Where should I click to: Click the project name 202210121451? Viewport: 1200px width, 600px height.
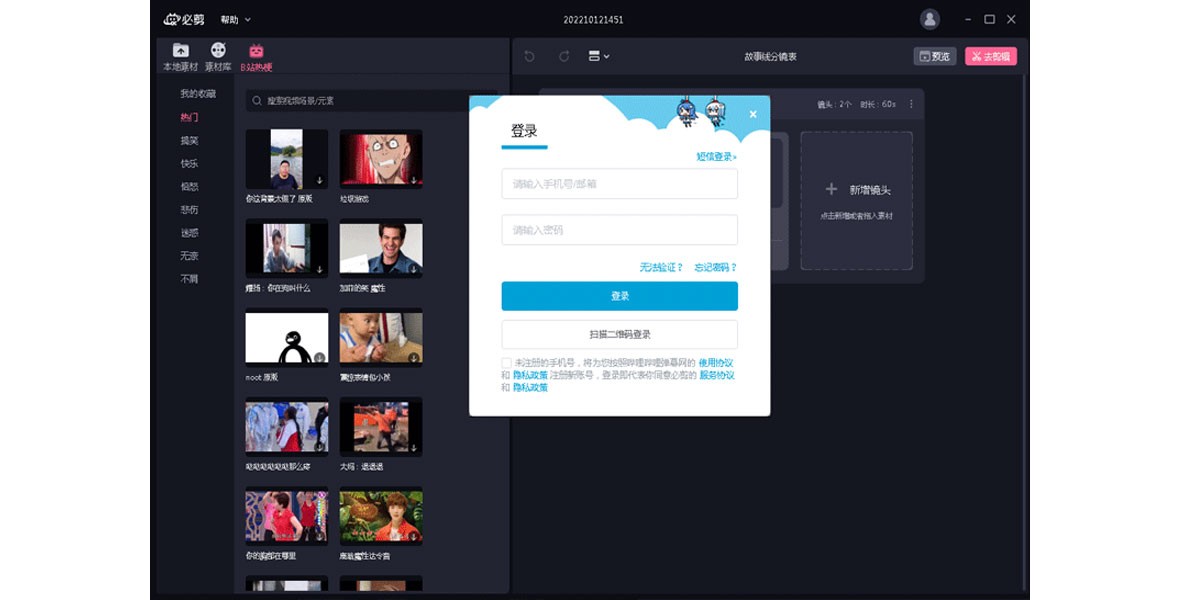(x=593, y=20)
